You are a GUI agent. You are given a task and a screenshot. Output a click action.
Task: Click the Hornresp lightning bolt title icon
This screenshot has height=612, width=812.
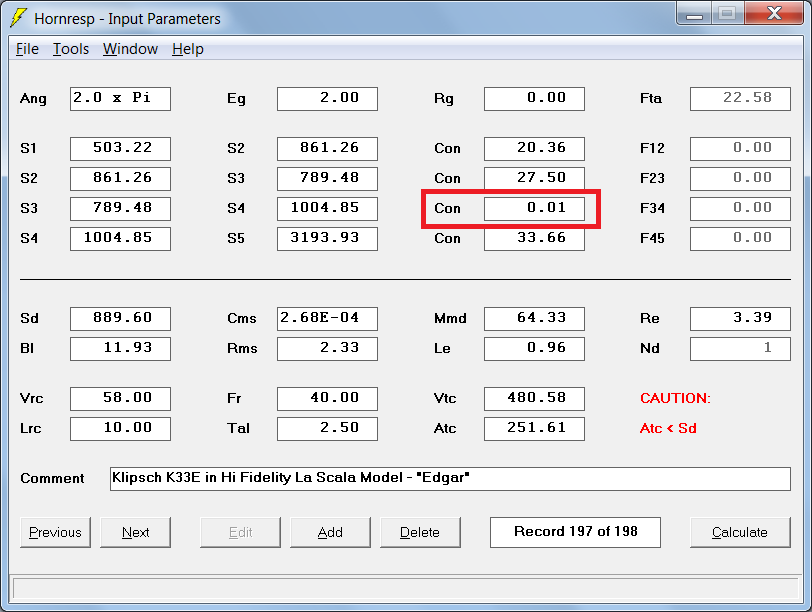click(x=19, y=18)
